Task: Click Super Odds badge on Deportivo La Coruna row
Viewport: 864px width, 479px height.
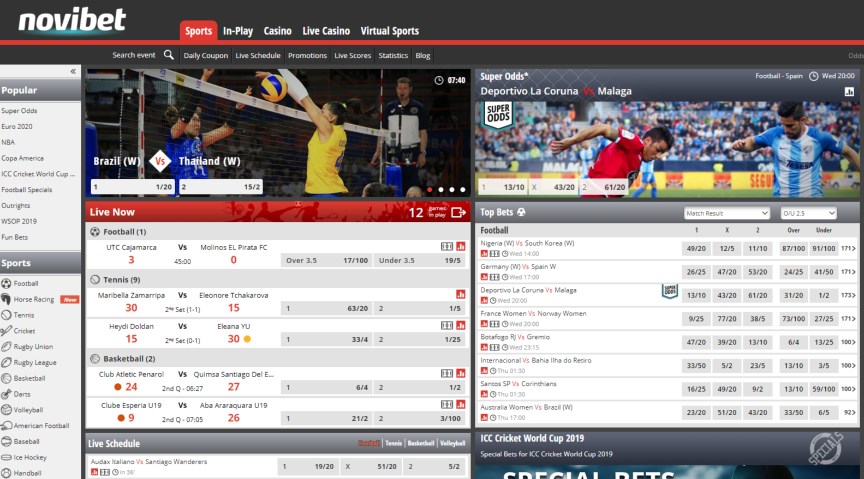Action: 669,291
